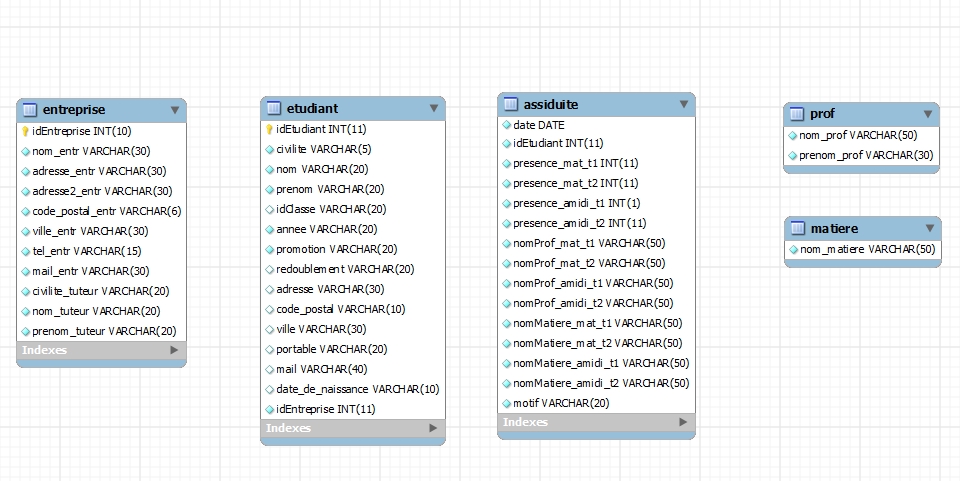This screenshot has width=960, height=481.
Task: Select column civilite_tuteur VARCHAR(20)
Action: pyautogui.click(x=101, y=291)
